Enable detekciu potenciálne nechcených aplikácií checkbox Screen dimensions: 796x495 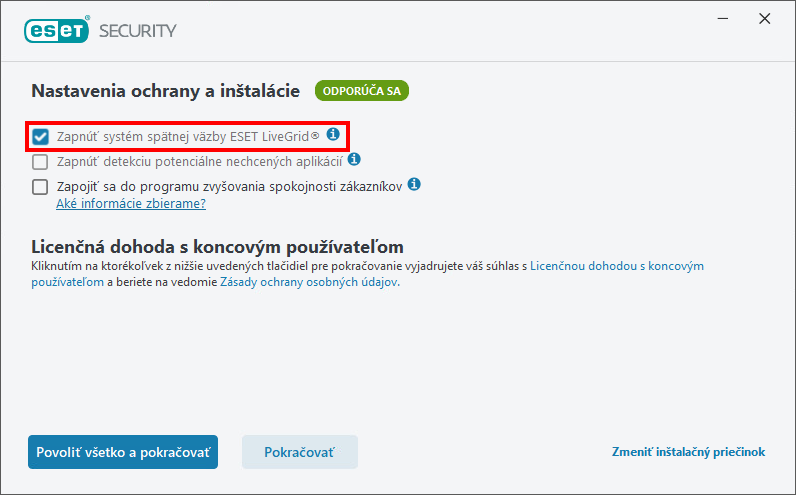pyautogui.click(x=40, y=162)
